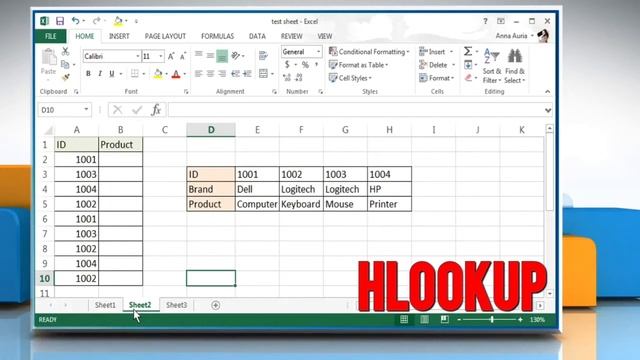This screenshot has width=640, height=360.
Task: Expand Format as Table menu
Action: 358,65
